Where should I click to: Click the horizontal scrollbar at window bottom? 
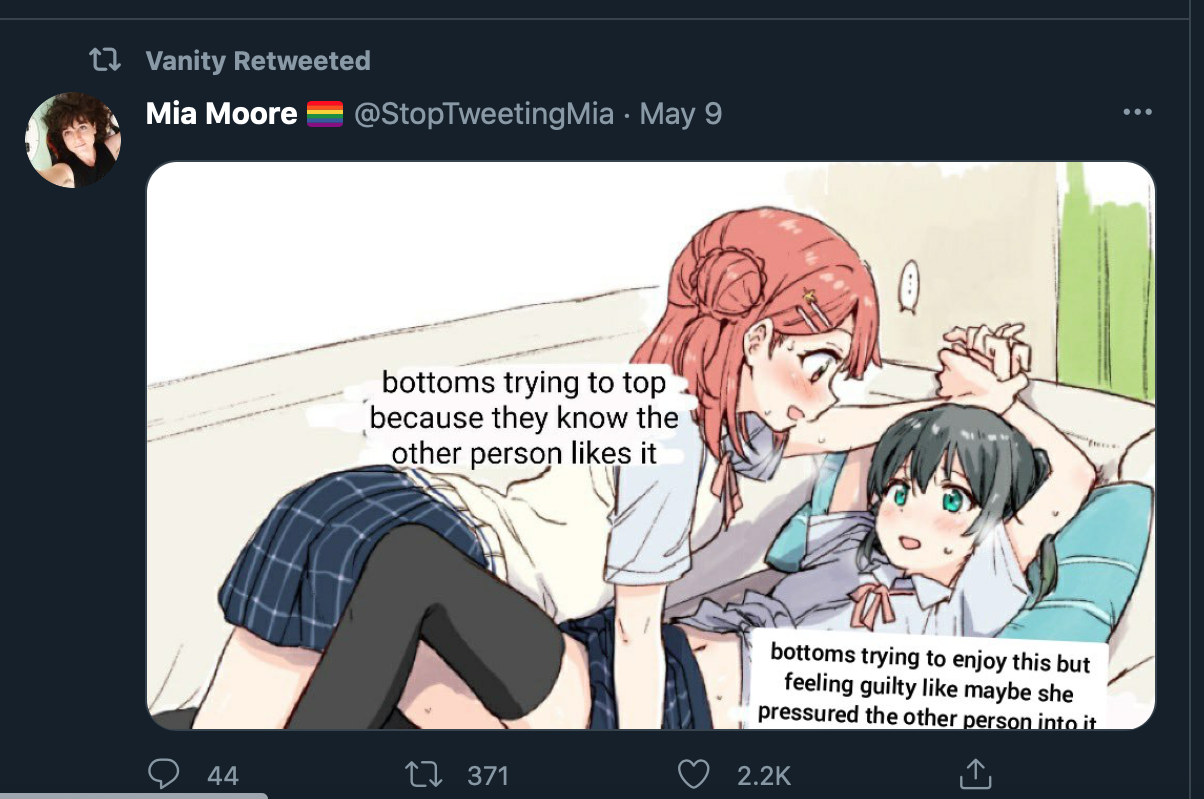(x=134, y=796)
